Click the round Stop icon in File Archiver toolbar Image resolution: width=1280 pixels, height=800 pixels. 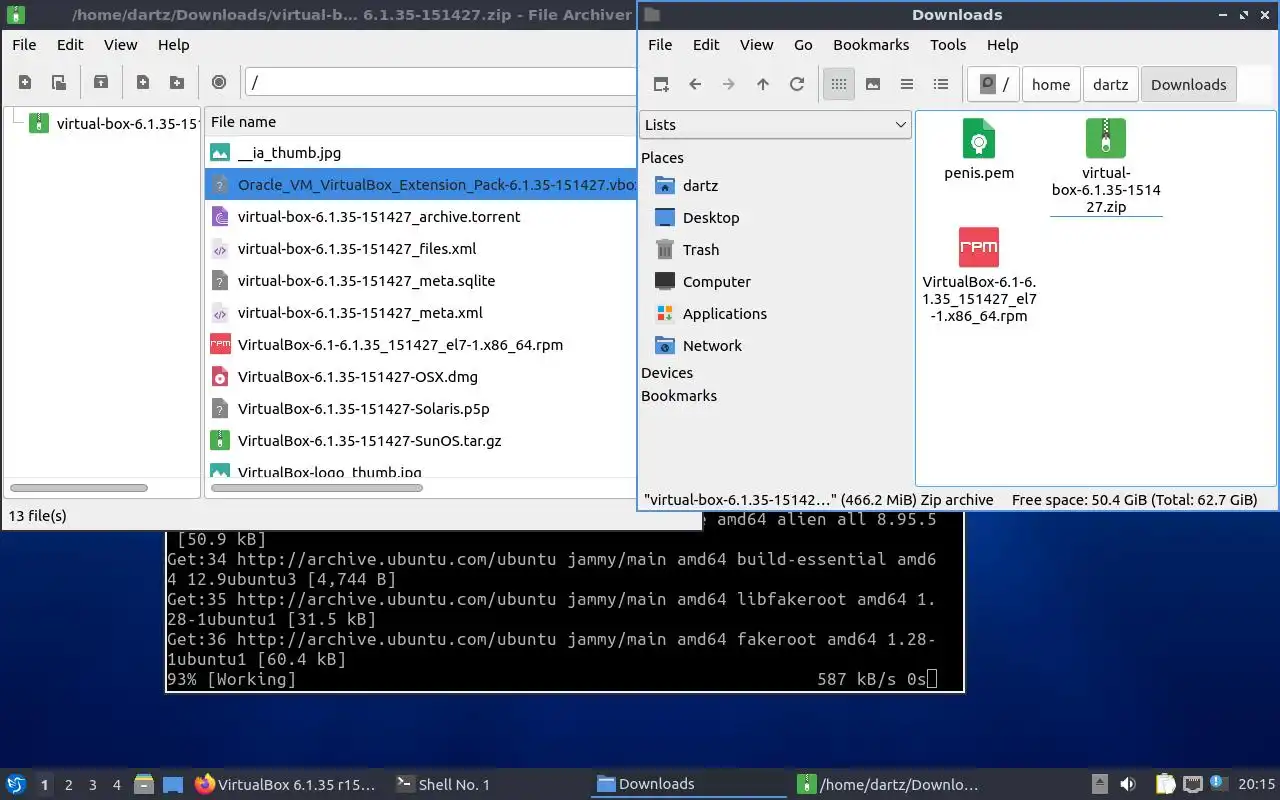[219, 83]
